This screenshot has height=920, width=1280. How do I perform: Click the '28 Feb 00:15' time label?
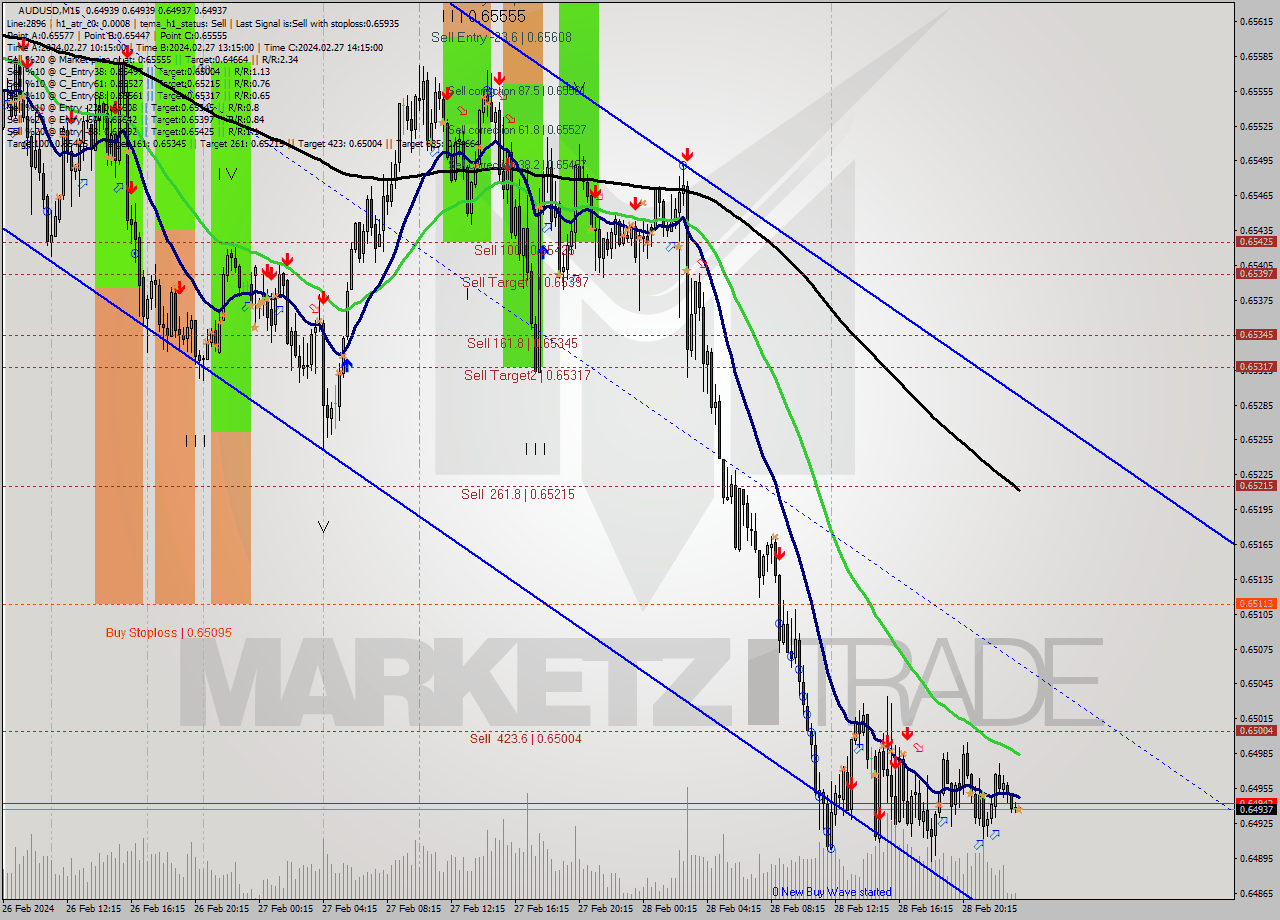point(669,910)
